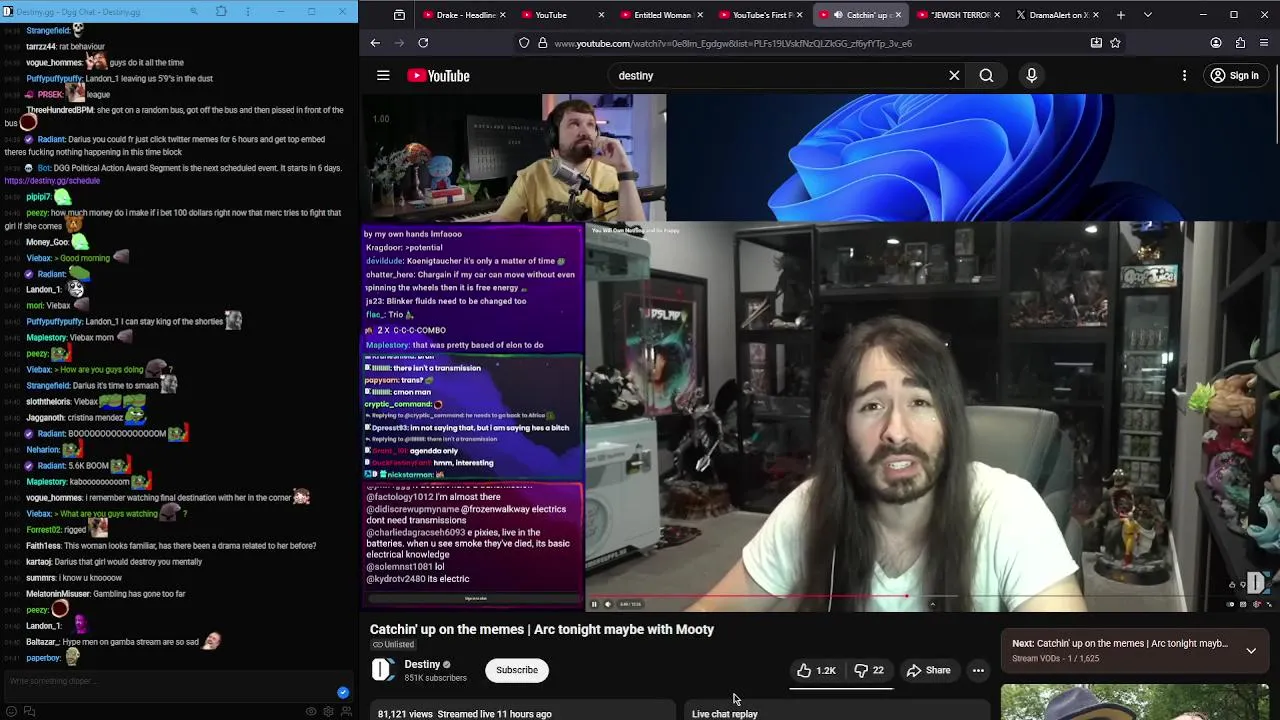Close the Catchin' up tab
The image size is (1280, 720).
point(898,15)
